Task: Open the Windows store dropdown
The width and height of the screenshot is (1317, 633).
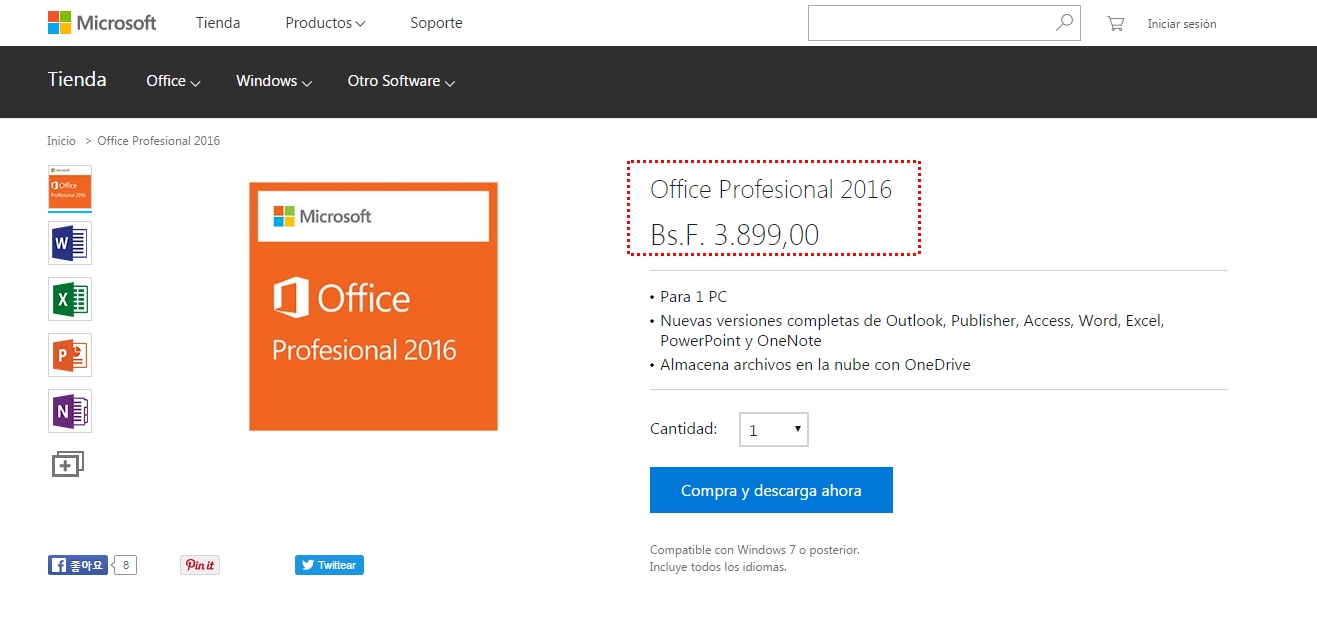Action: pyautogui.click(x=274, y=81)
